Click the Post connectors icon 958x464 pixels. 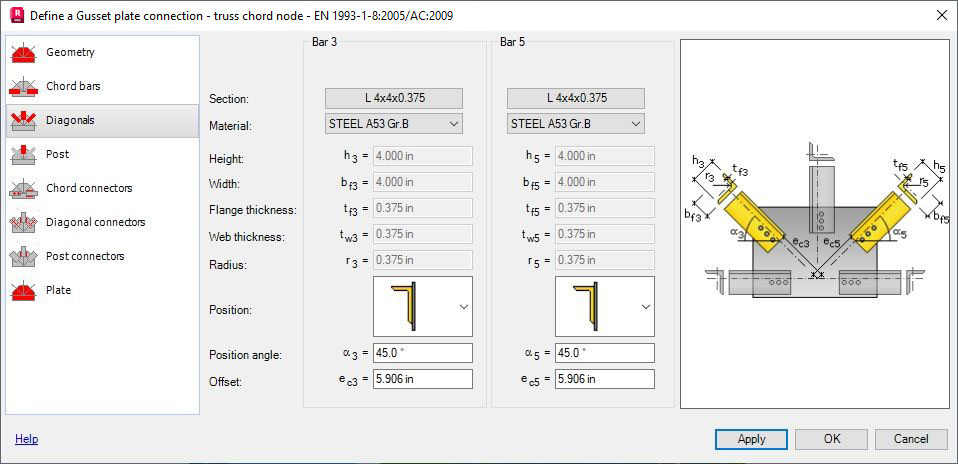click(x=24, y=256)
